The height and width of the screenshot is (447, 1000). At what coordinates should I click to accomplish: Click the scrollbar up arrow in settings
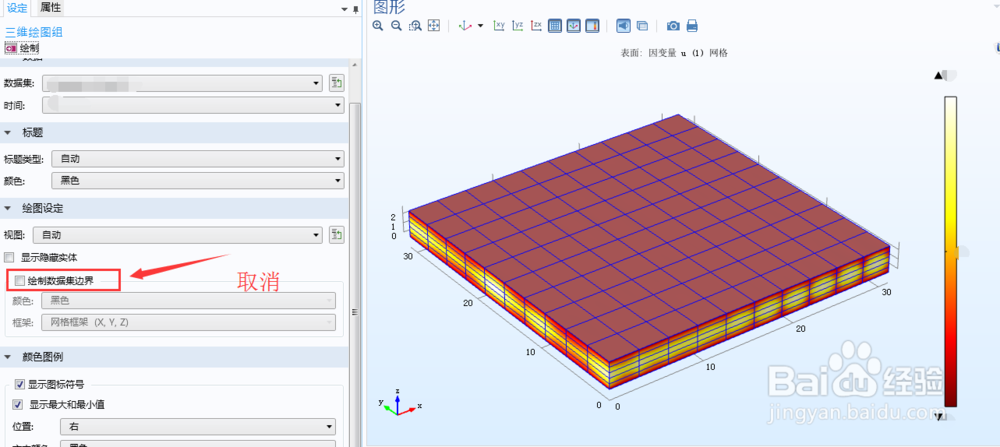[355, 63]
